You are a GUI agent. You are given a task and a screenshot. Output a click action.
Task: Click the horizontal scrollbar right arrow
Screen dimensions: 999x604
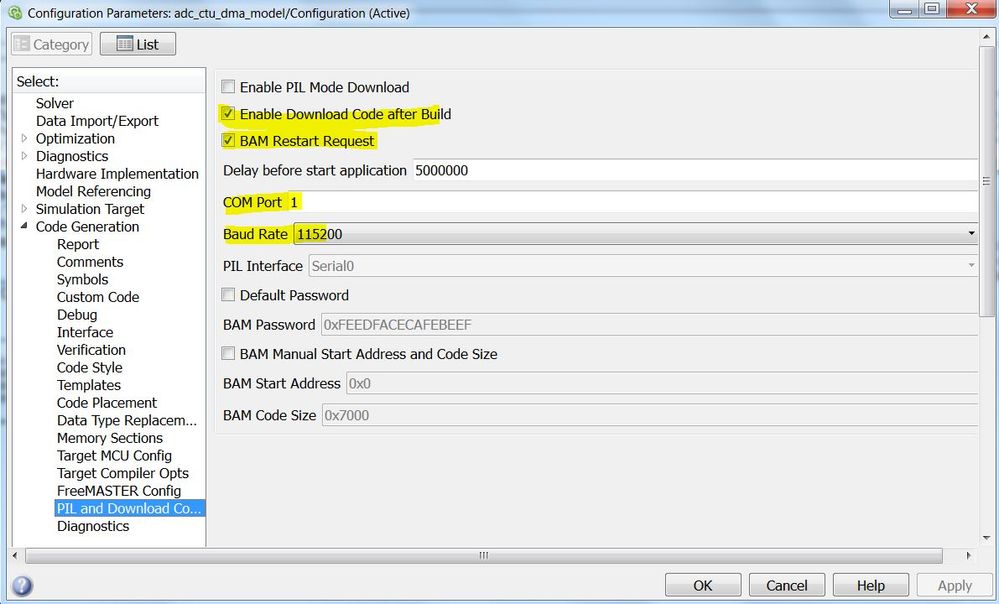[x=968, y=556]
